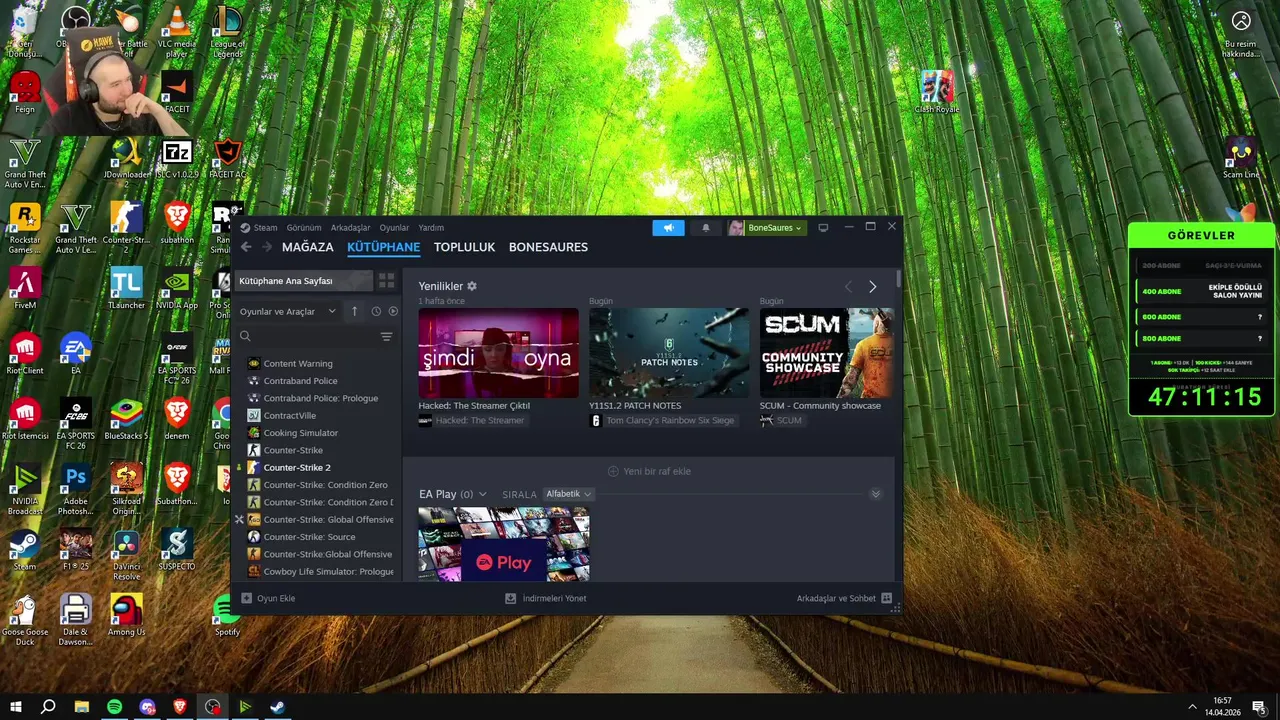
Task: Open the EA Play shelf thumbnail
Action: click(504, 544)
